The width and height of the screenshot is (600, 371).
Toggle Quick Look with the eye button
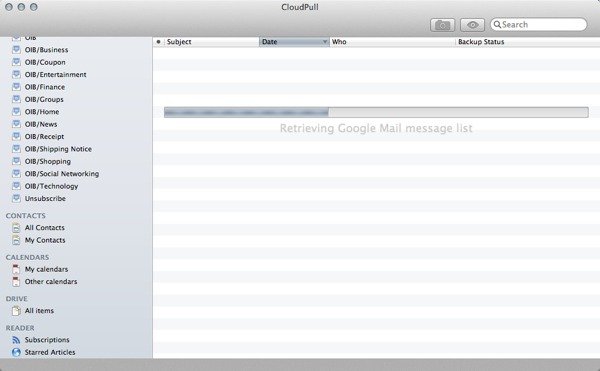(473, 25)
